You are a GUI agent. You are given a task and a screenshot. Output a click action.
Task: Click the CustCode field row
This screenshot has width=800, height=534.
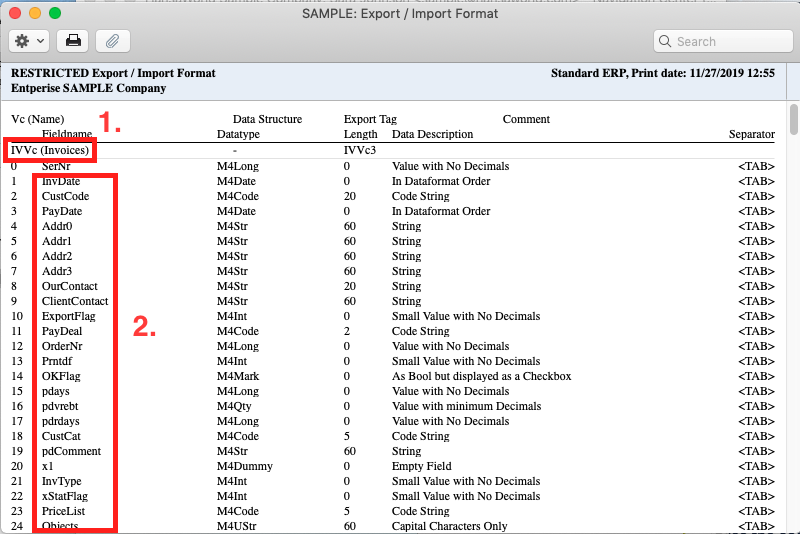[65, 196]
